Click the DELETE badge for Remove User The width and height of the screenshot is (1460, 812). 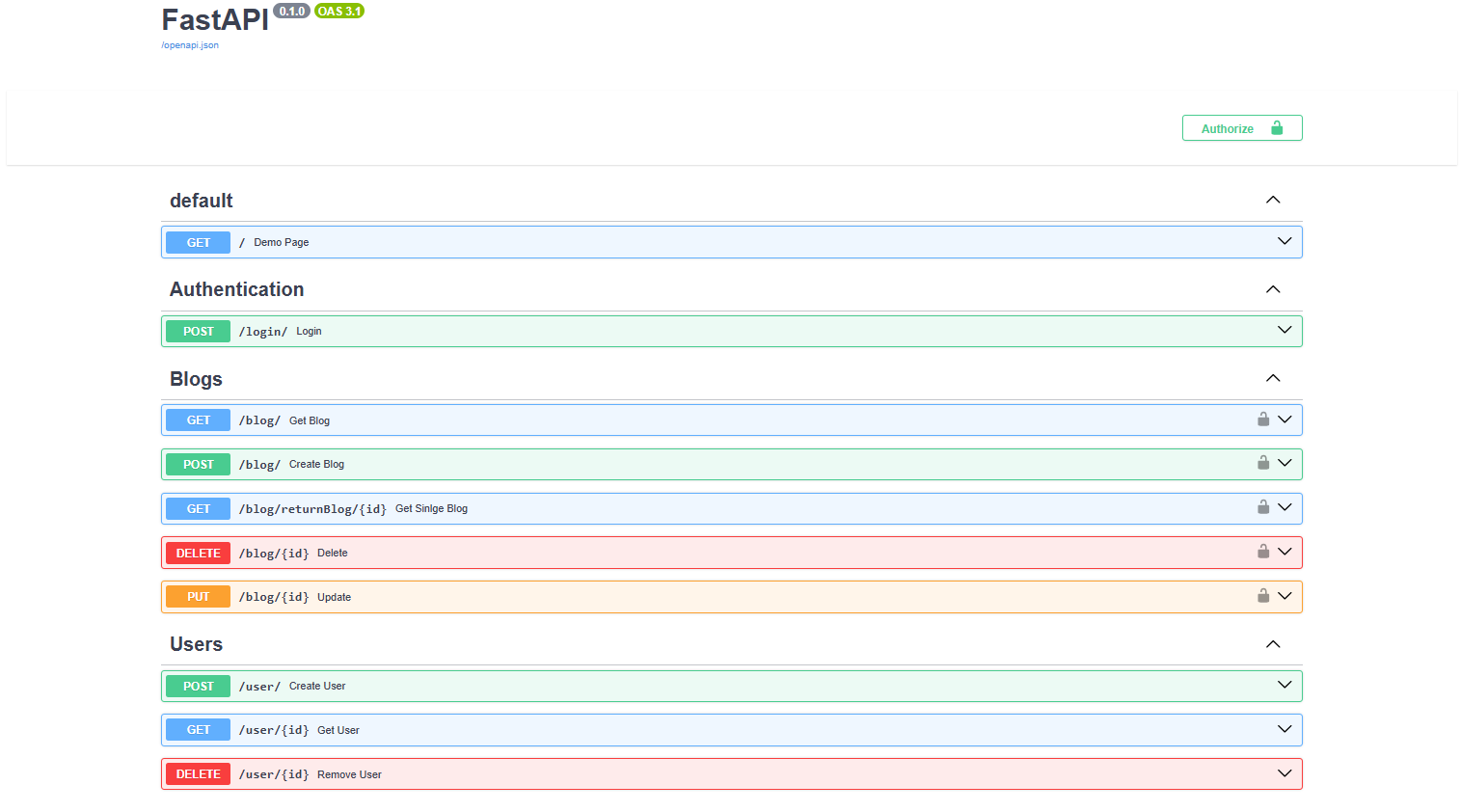[198, 774]
